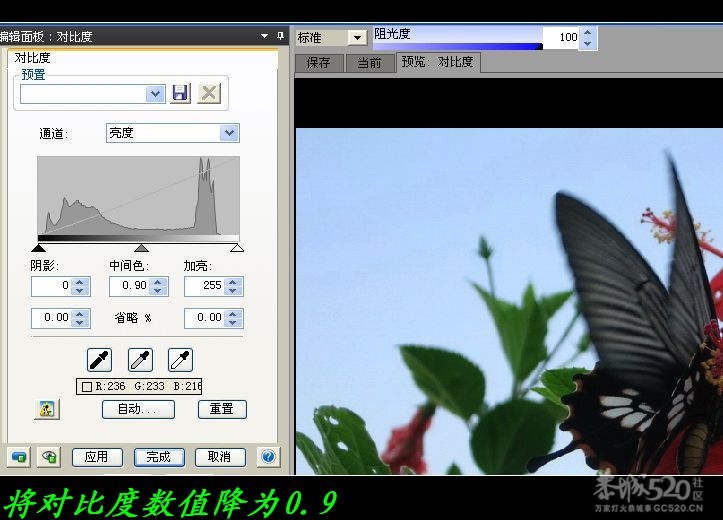Increase the highlight clip percent 0.00 stepper
Viewport: 723px width, 520px height.
[233, 313]
